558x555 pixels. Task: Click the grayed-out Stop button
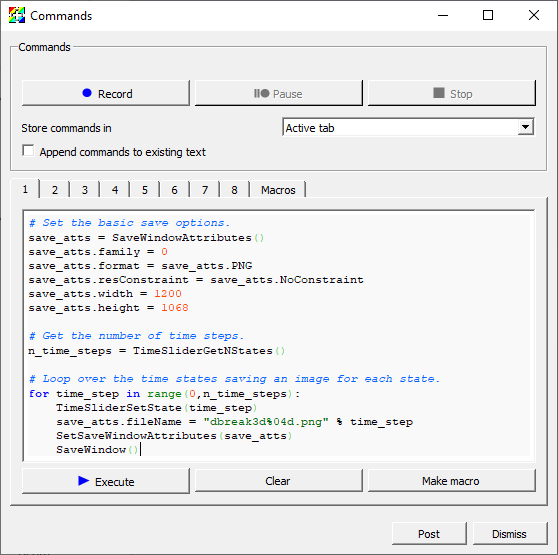452,93
